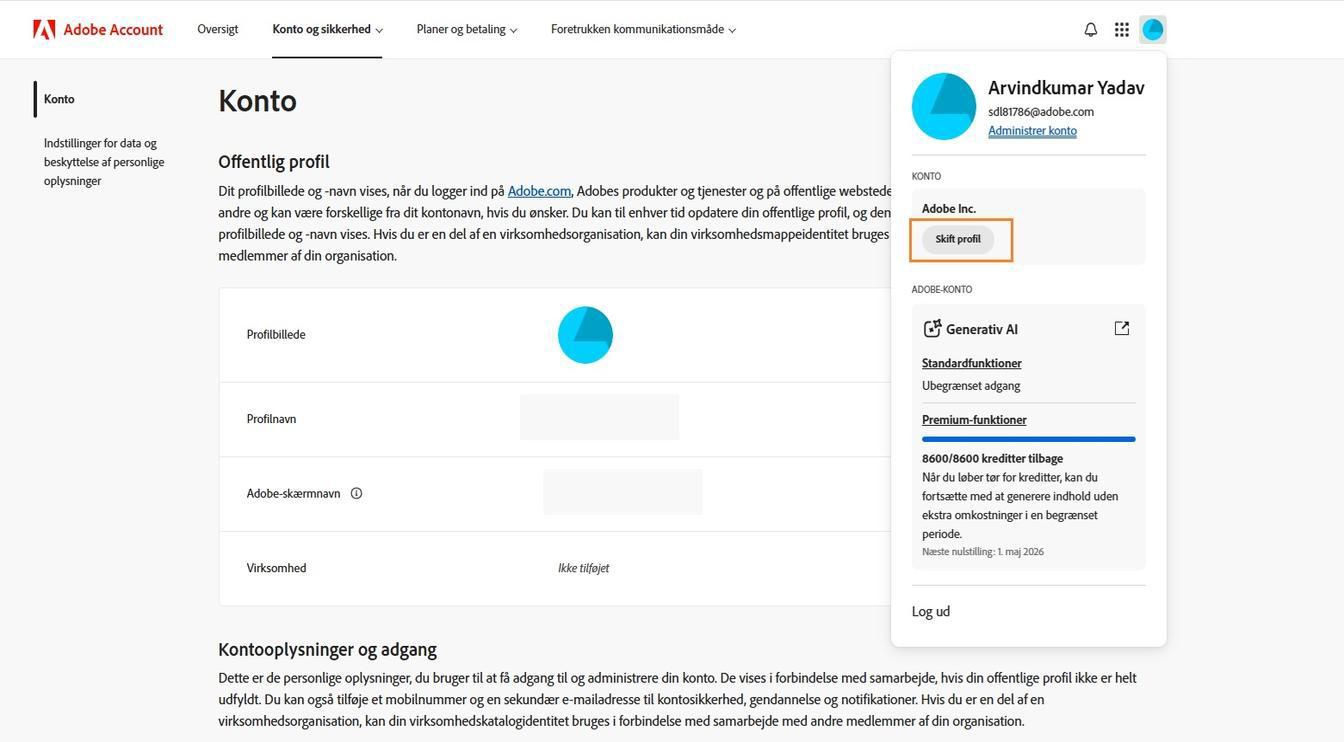This screenshot has height=742, width=1344.
Task: Click the Profilnavn field
Action: coord(599,417)
